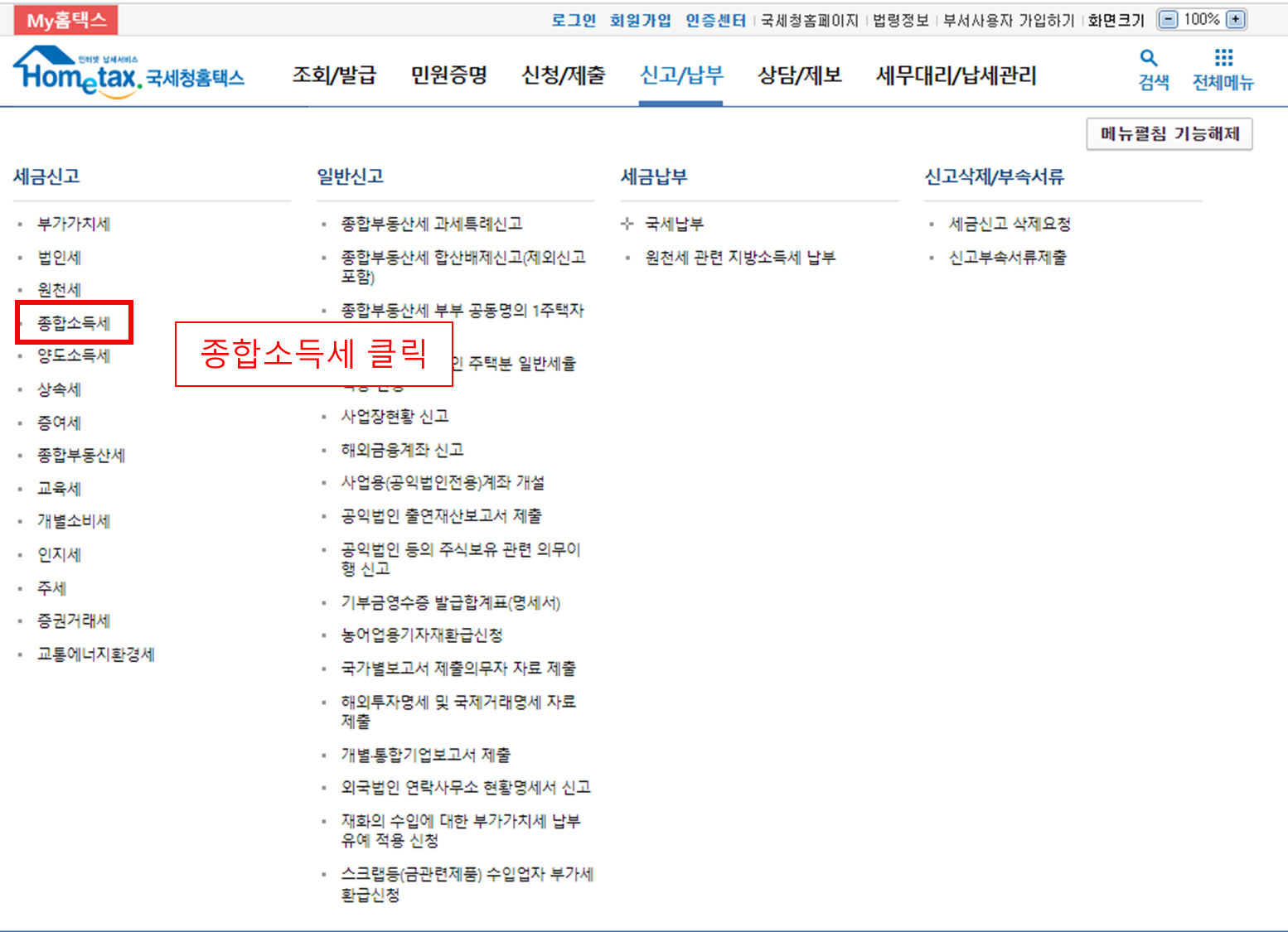Disable menu expansion via 메뉴펼침 기능해제
The image size is (1288, 932).
click(x=1169, y=133)
